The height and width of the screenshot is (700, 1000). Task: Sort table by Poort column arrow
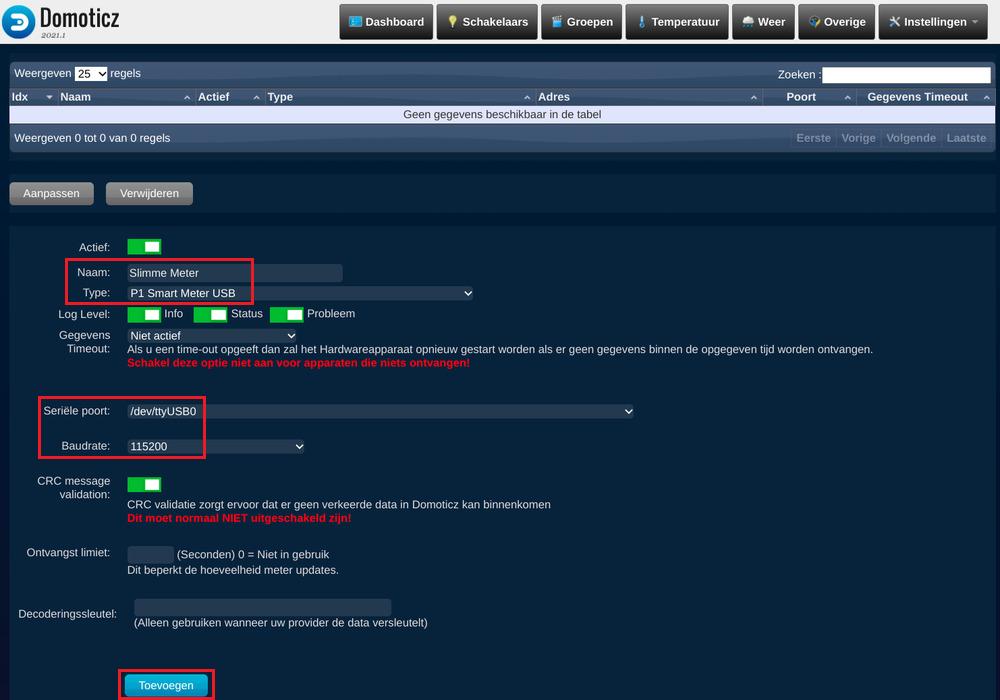tap(848, 98)
